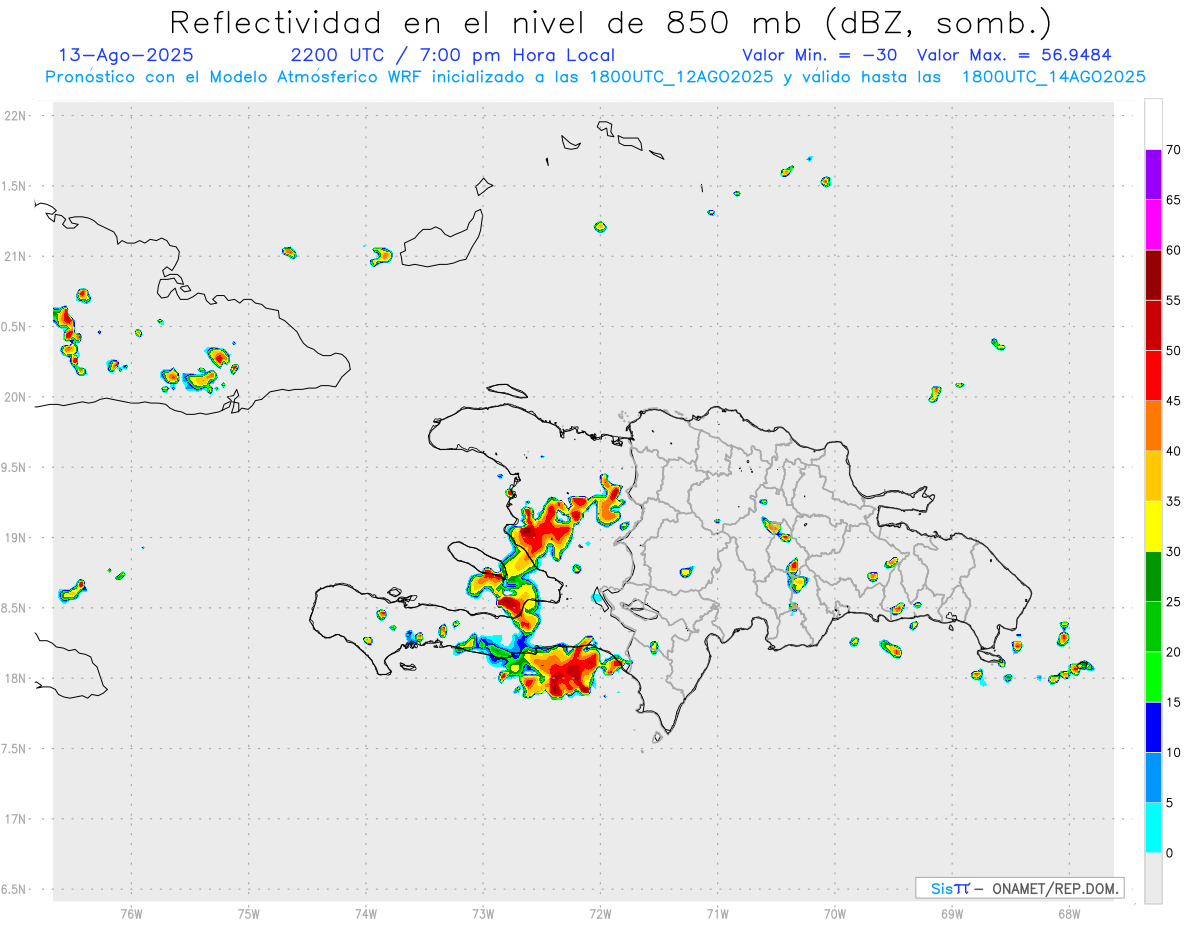Click the '68W' longitude label
The height and width of the screenshot is (927, 1200).
(1069, 913)
